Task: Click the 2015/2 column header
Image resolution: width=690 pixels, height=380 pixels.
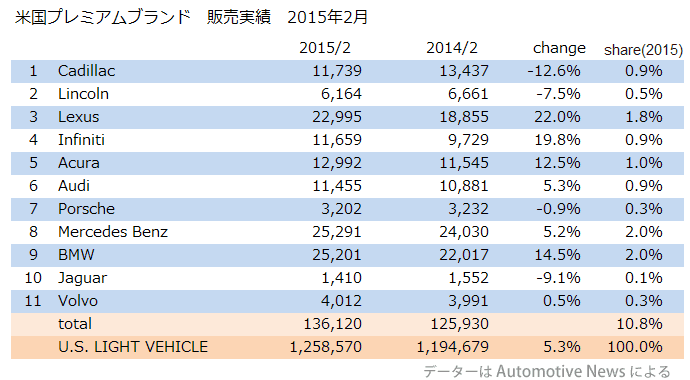Action: click(325, 48)
